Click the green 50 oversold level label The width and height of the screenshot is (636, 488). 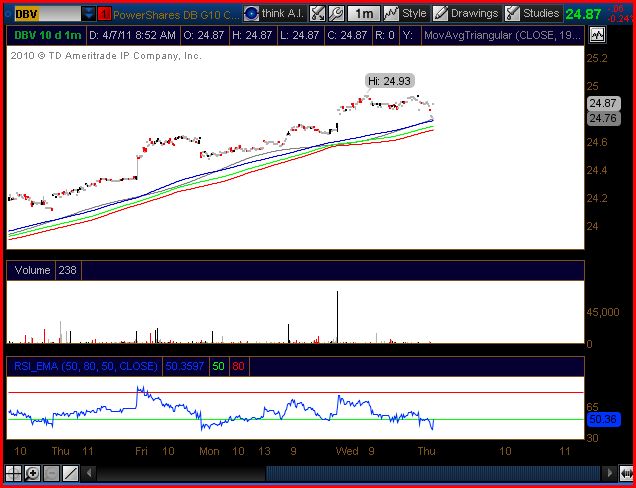click(219, 366)
